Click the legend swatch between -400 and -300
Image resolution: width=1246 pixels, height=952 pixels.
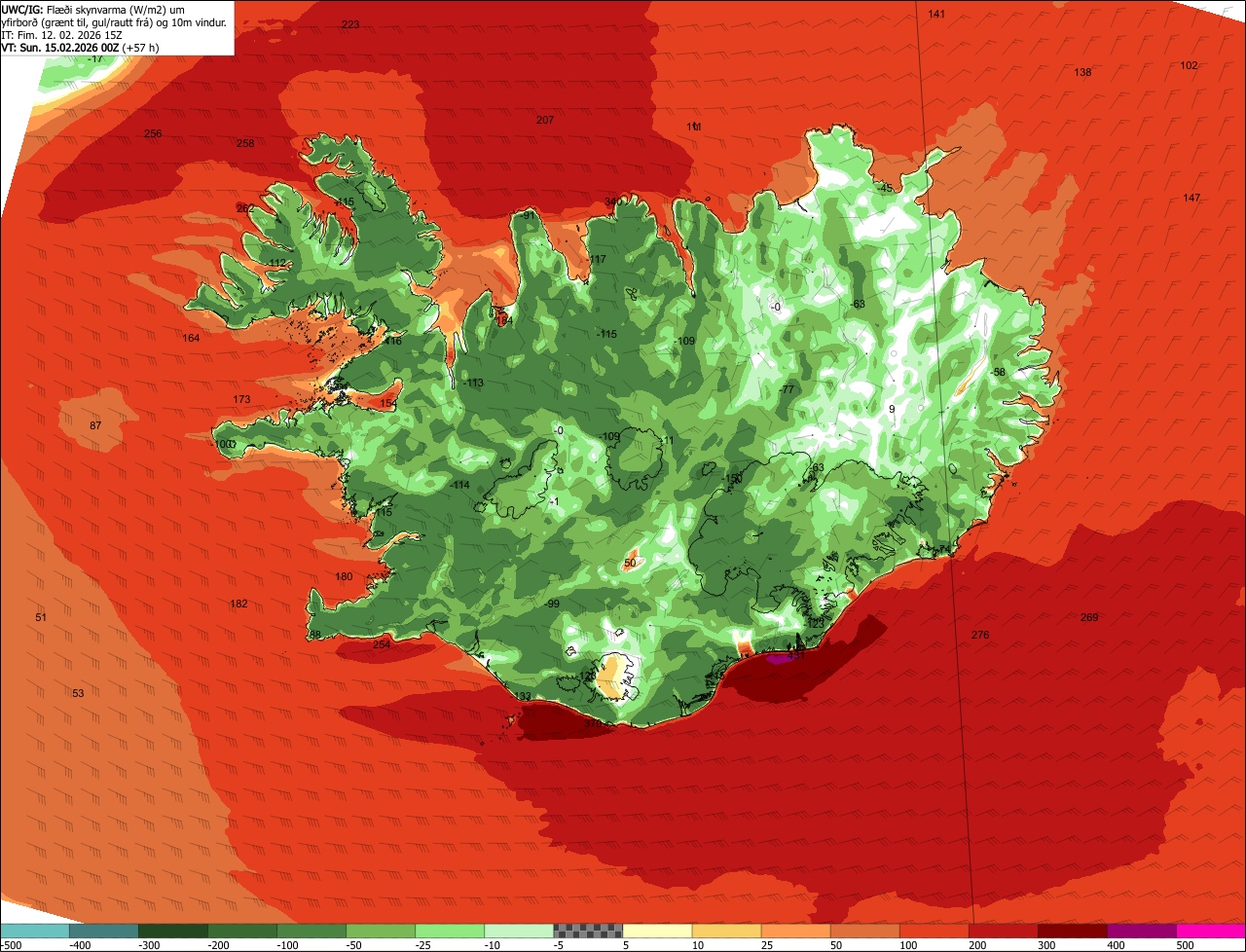103,930
